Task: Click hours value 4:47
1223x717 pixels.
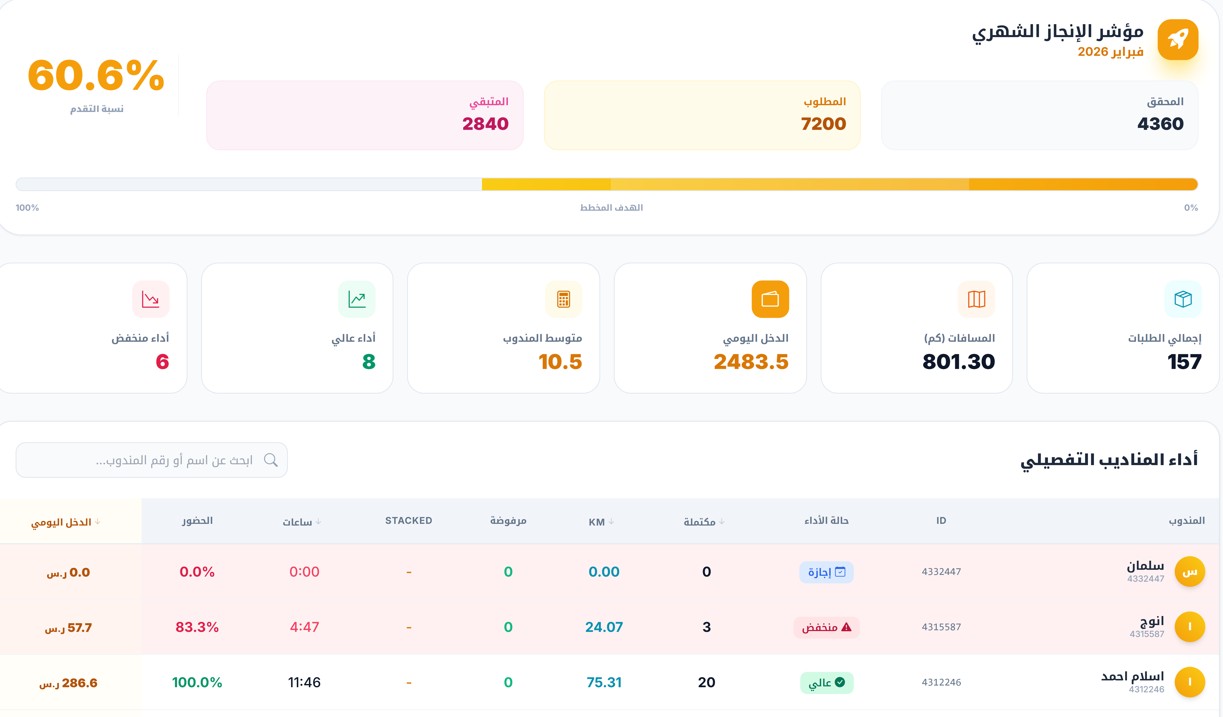Action: click(x=304, y=627)
